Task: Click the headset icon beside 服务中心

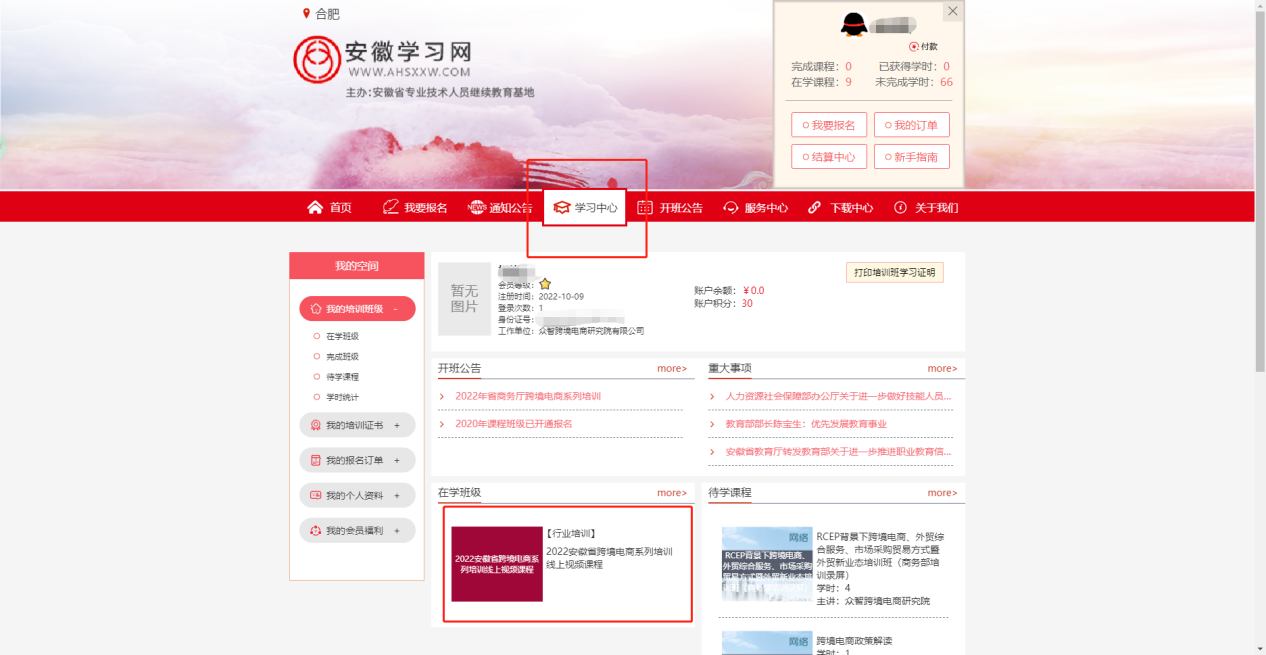Action: coord(731,208)
